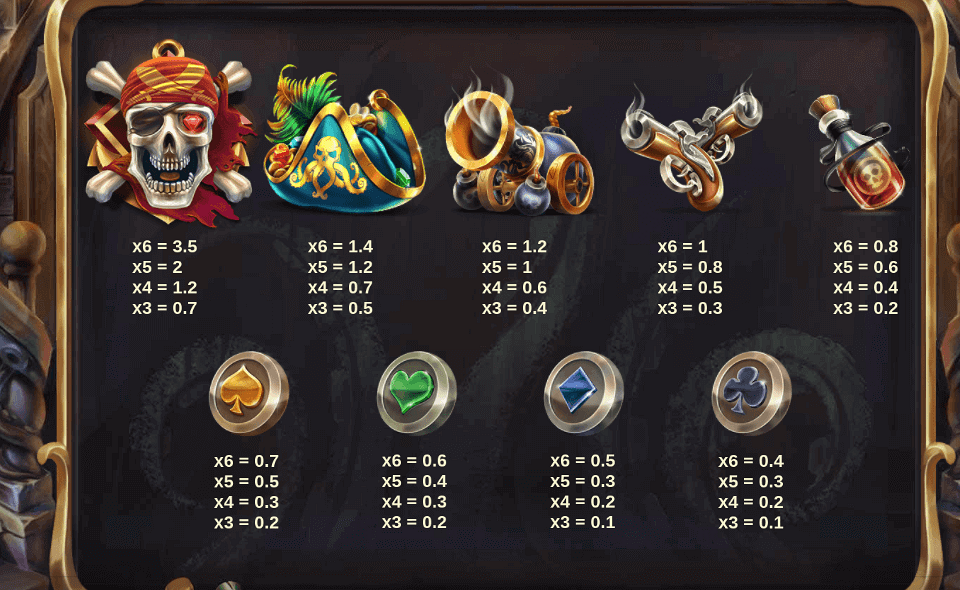Click the green heart coin

pos(416,393)
